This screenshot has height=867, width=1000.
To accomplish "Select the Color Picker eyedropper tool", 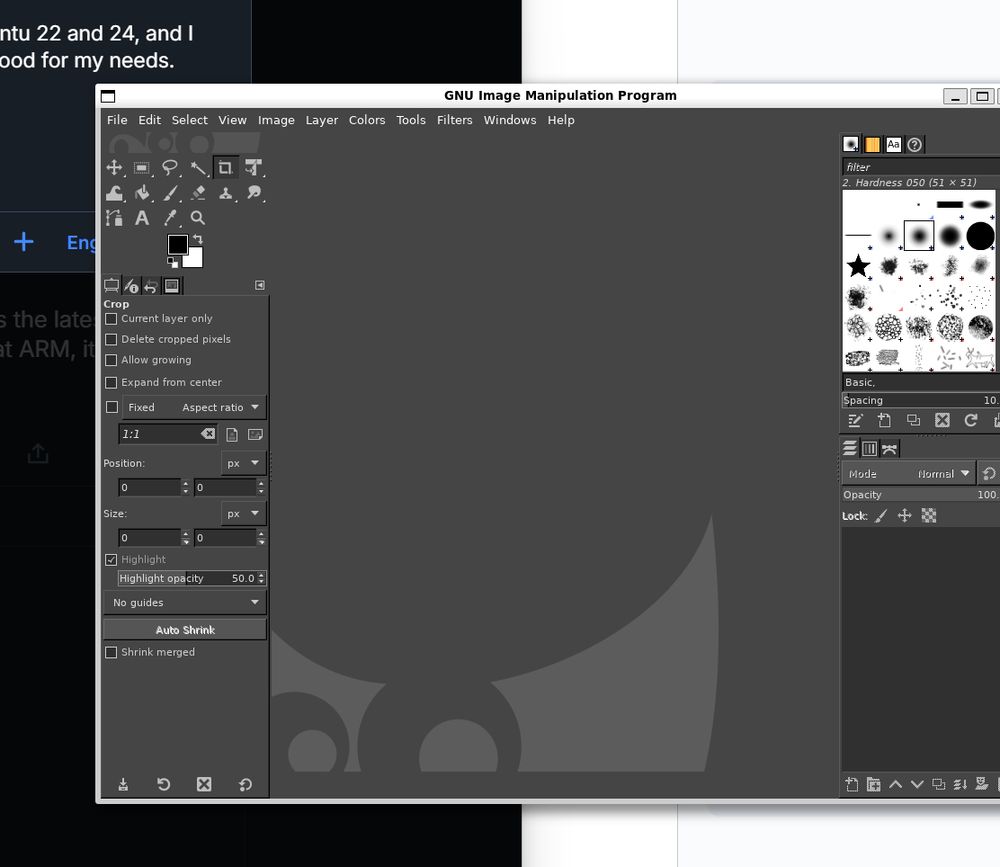I will pos(170,218).
